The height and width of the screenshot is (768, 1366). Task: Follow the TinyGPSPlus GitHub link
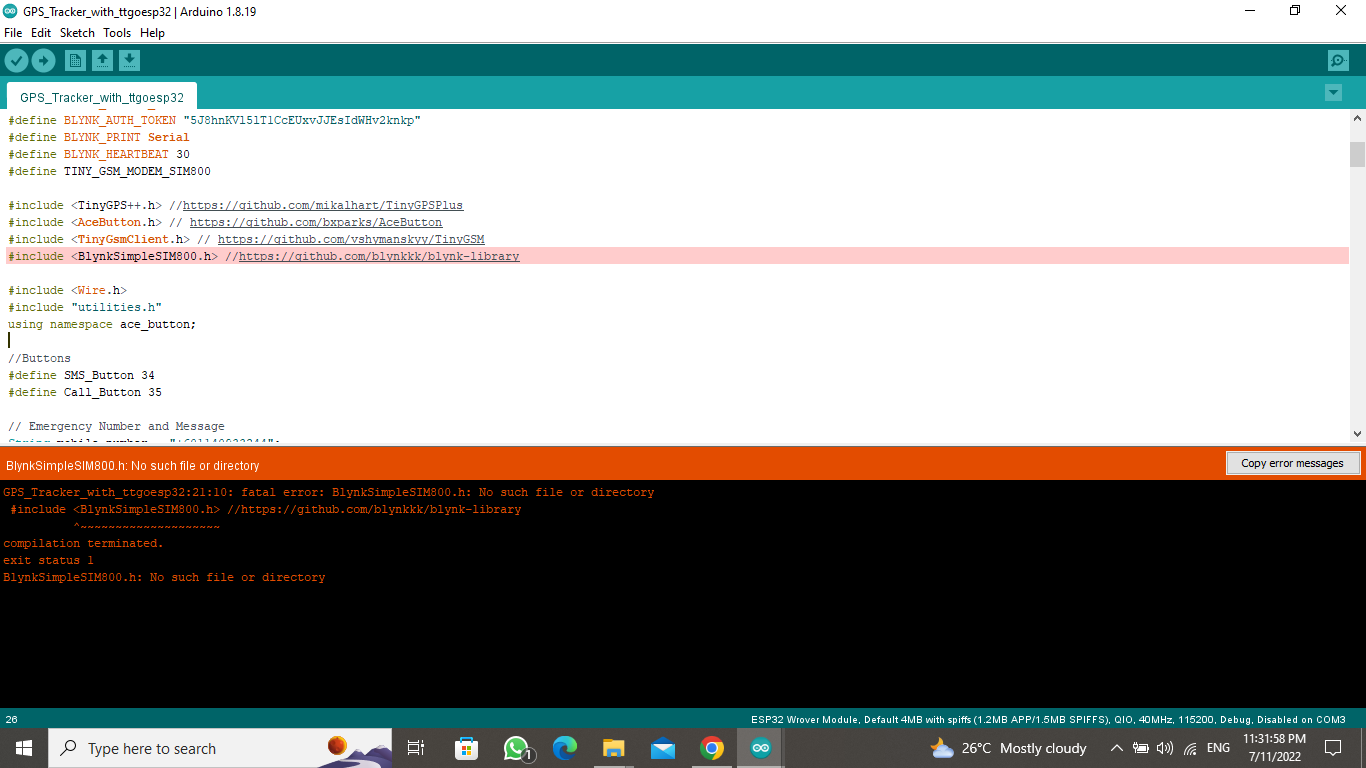323,205
